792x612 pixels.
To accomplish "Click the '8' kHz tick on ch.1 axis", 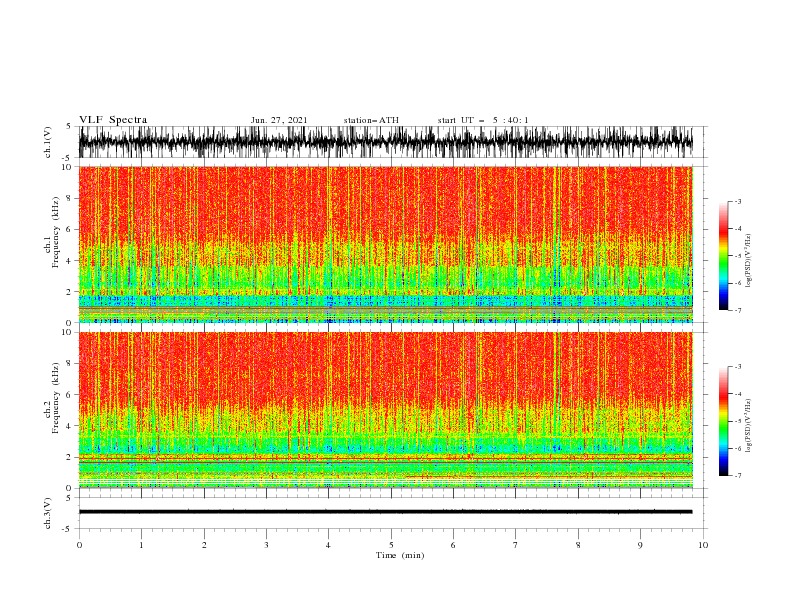I will point(70,198).
